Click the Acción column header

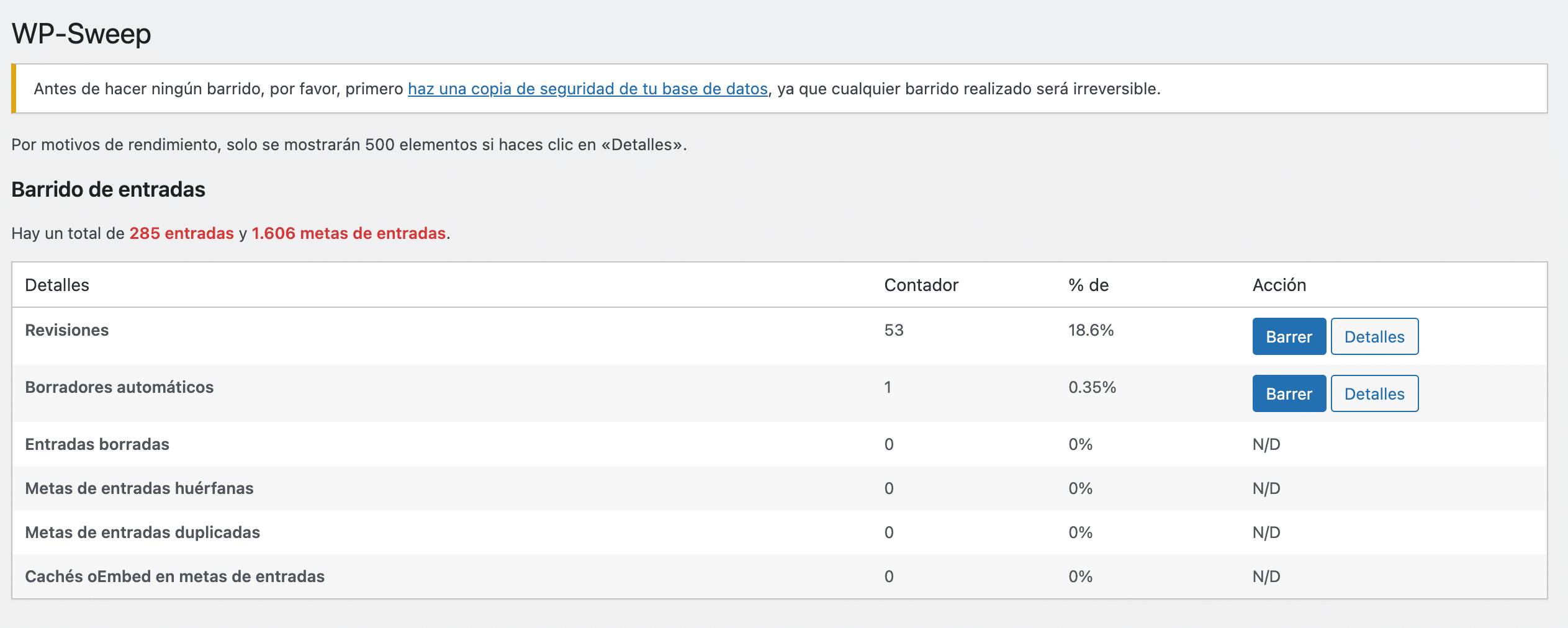point(1279,285)
